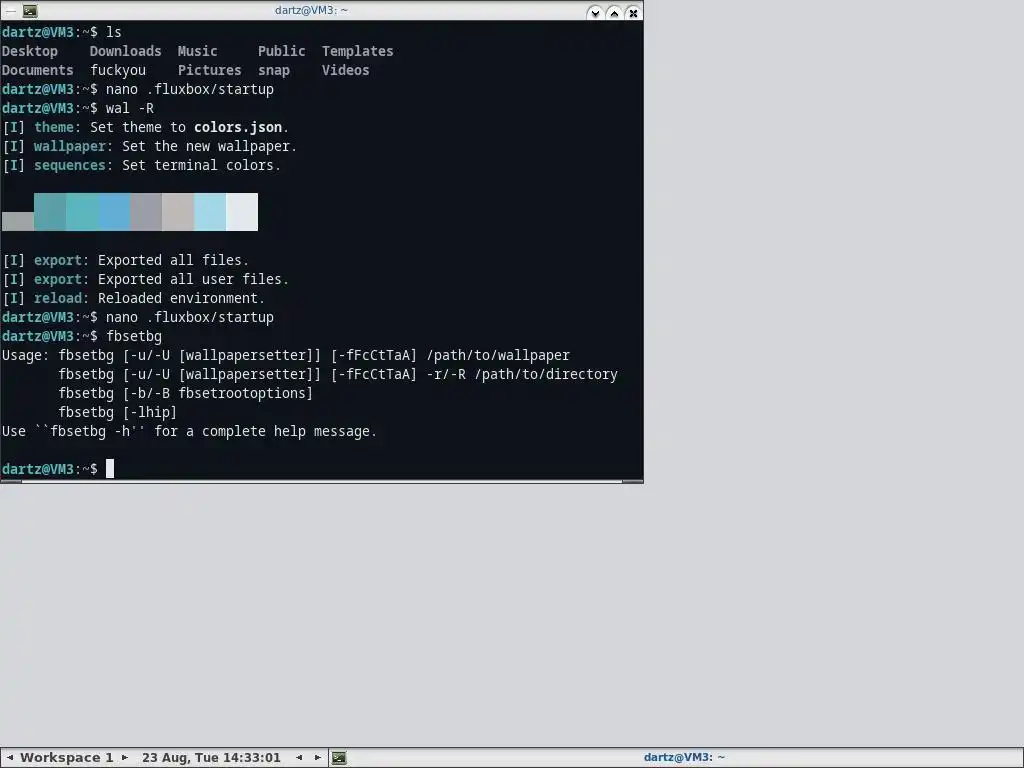Click the near-white color block in palette

click(242, 212)
